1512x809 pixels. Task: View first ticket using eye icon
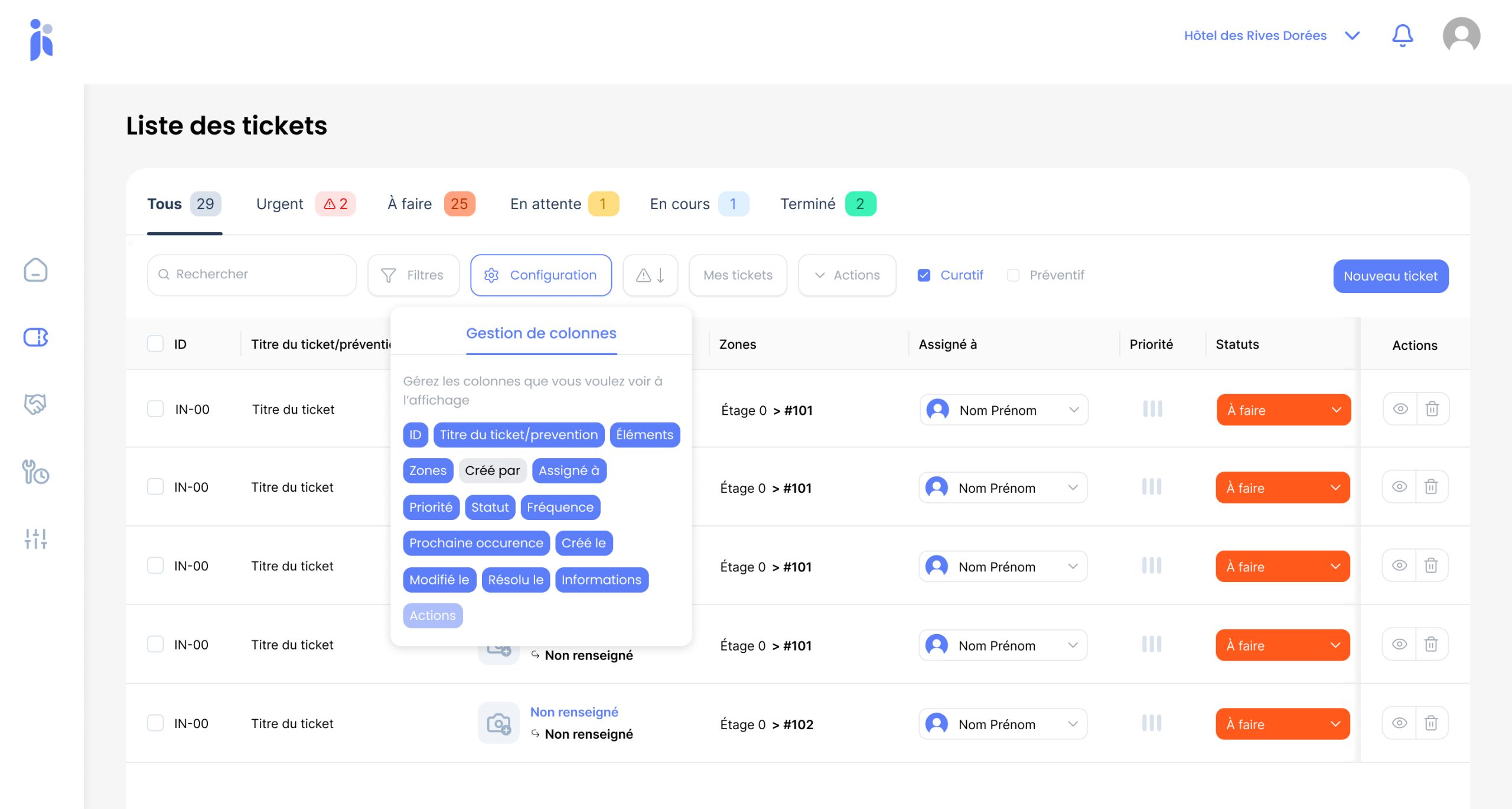pyautogui.click(x=1400, y=409)
